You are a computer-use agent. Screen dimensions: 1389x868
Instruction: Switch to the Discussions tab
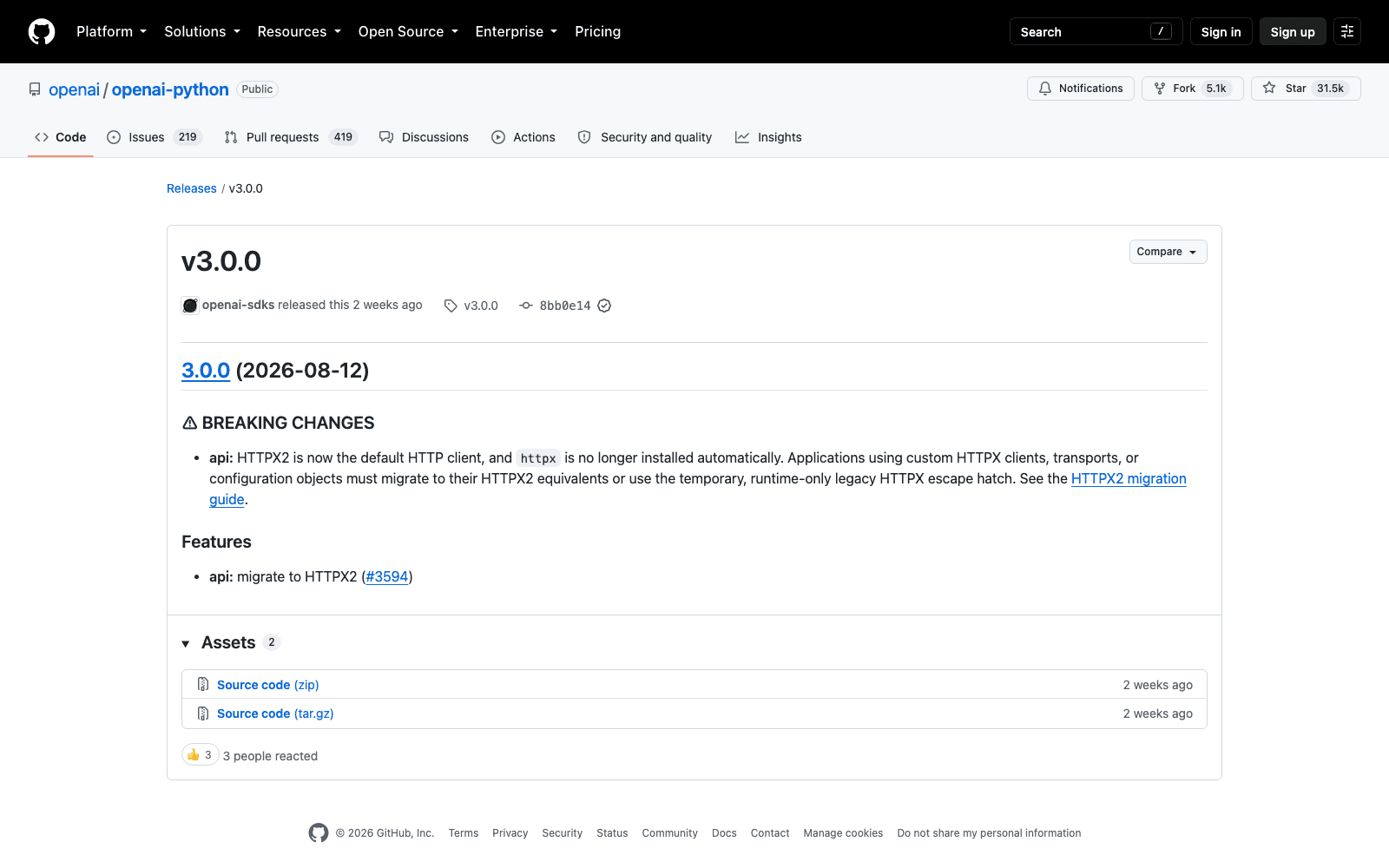pyautogui.click(x=424, y=137)
